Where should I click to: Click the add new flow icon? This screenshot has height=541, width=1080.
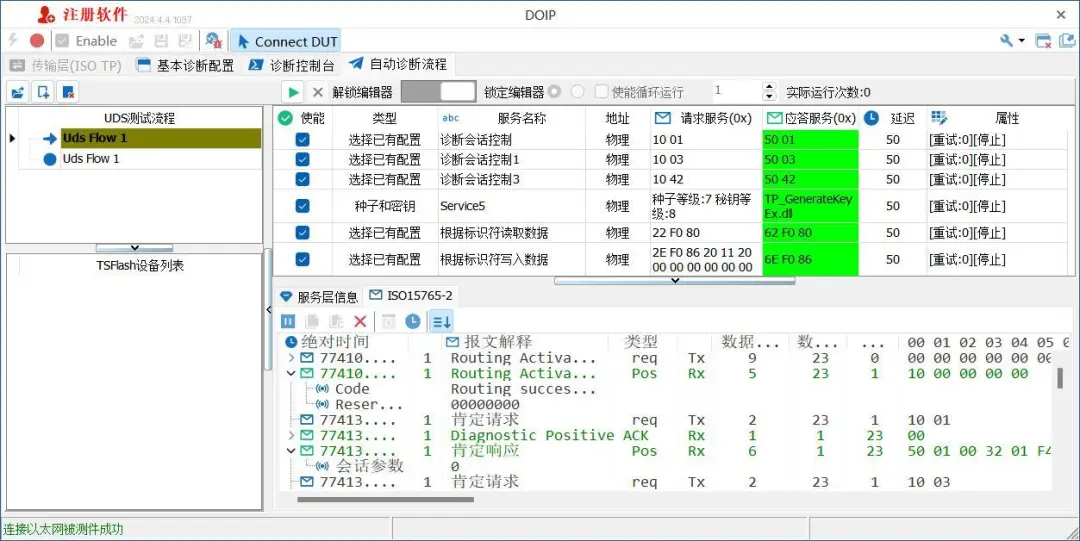coord(43,92)
